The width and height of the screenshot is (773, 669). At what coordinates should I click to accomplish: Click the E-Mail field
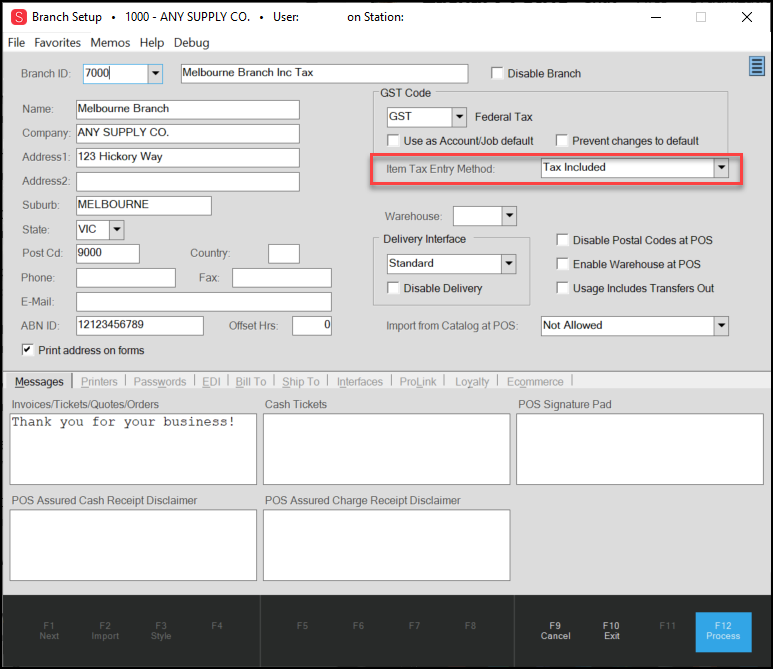tap(204, 302)
